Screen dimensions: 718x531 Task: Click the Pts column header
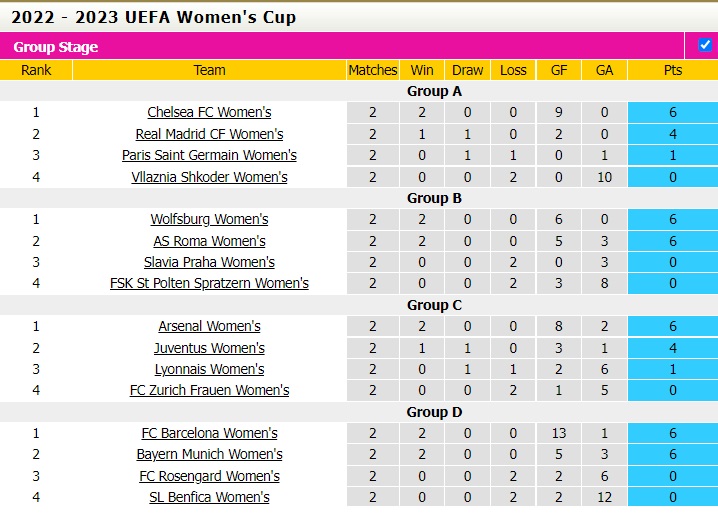pyautogui.click(x=672, y=70)
